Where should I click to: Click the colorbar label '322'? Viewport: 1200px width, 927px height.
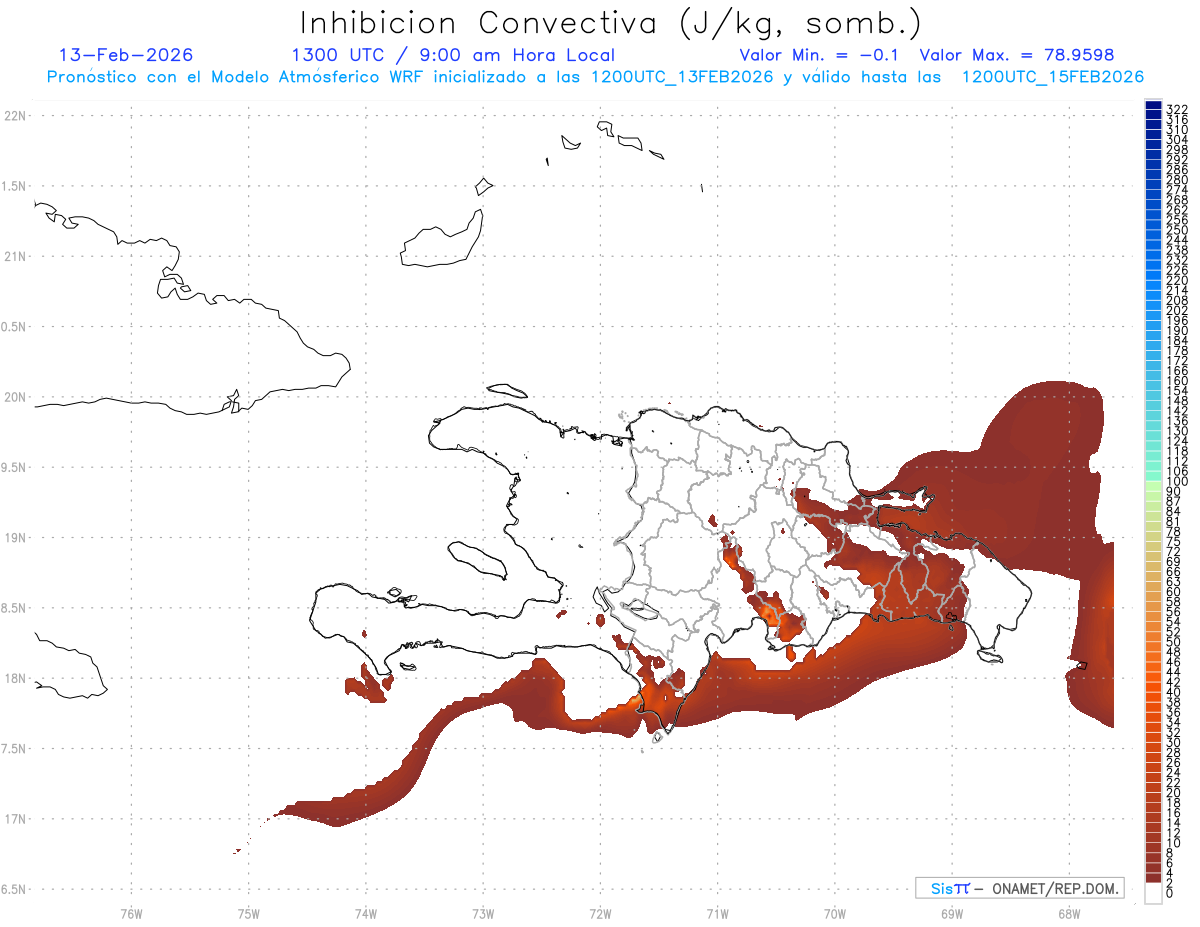[x=1176, y=108]
